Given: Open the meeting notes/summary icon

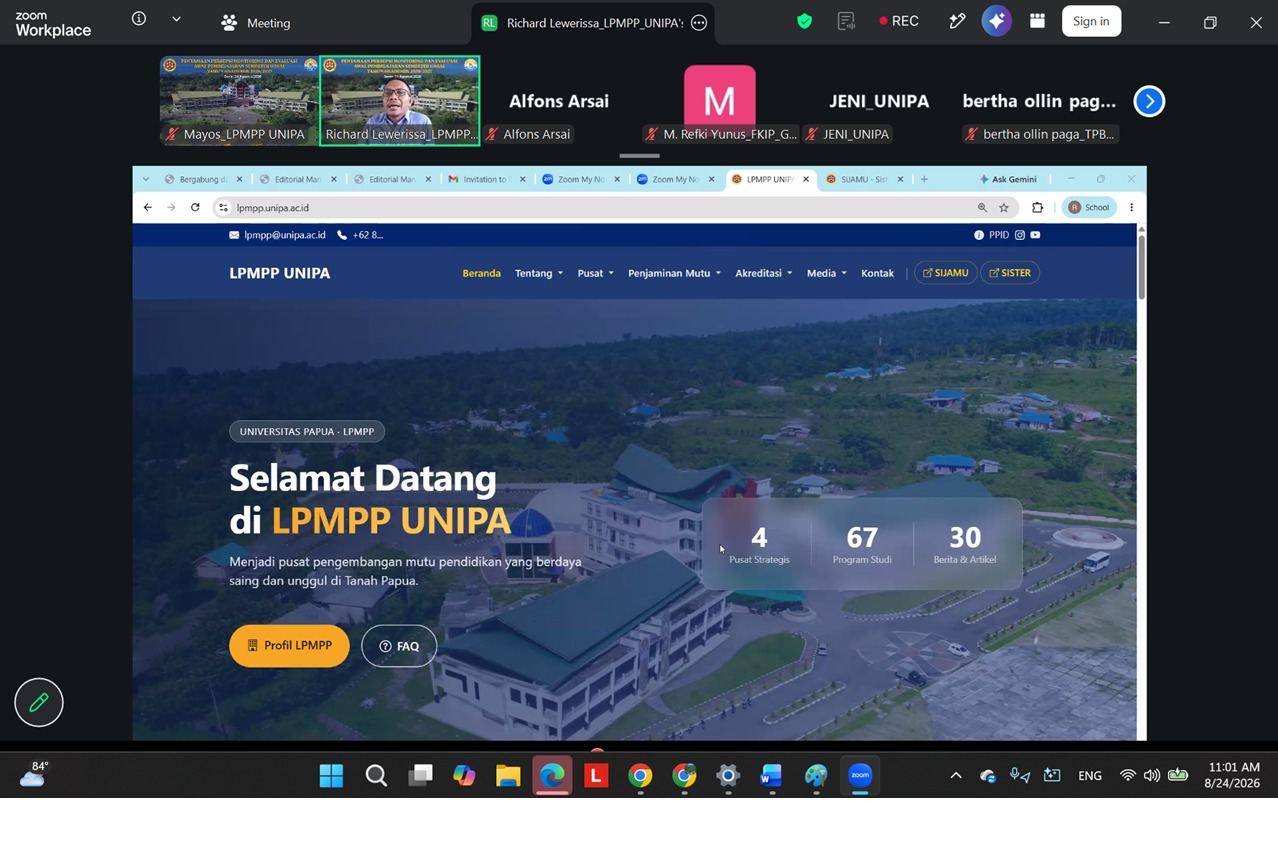Looking at the screenshot, I should point(846,21).
